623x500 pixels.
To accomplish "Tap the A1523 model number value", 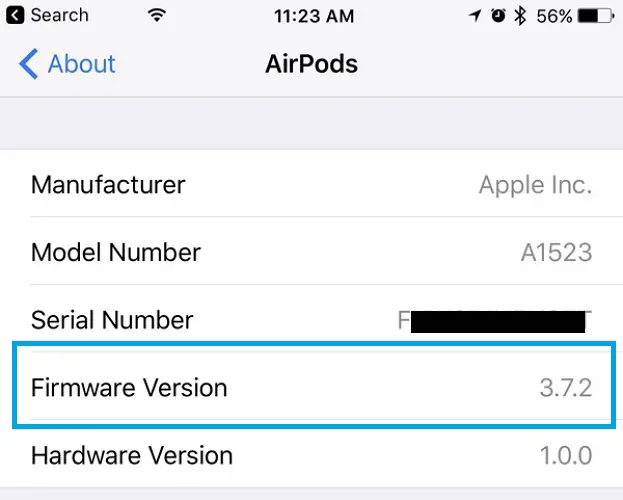I will pyautogui.click(x=556, y=253).
